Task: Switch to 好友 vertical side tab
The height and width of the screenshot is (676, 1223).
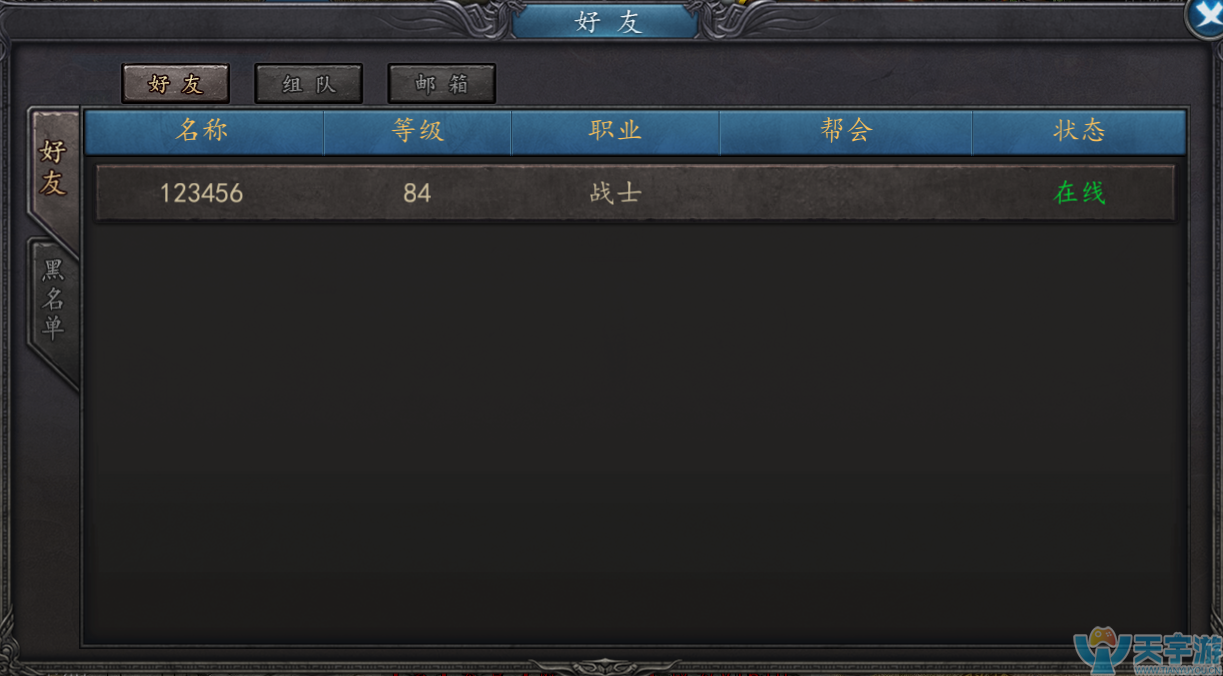Action: 53,168
